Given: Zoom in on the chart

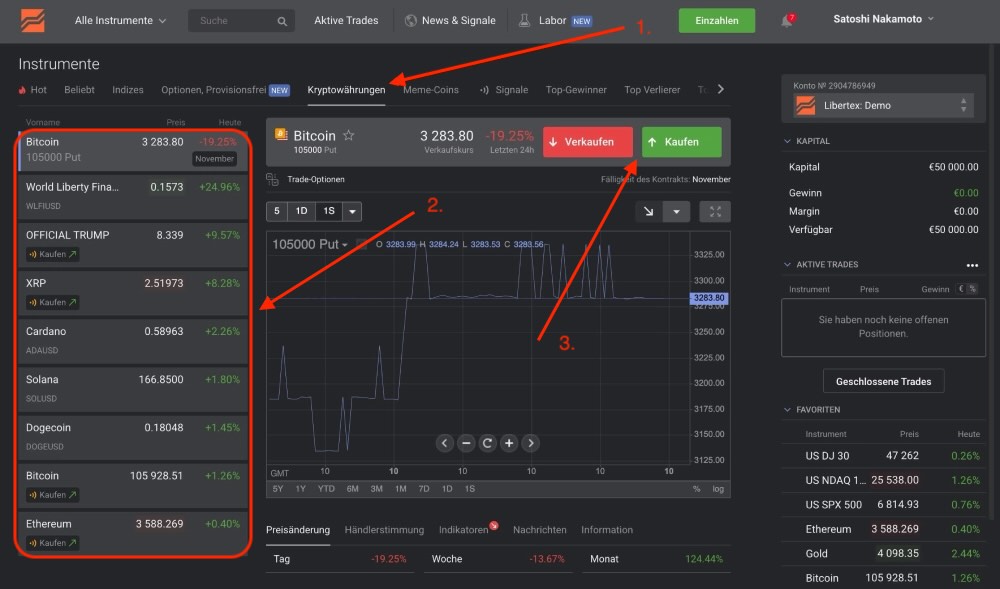Looking at the screenshot, I should tap(509, 443).
